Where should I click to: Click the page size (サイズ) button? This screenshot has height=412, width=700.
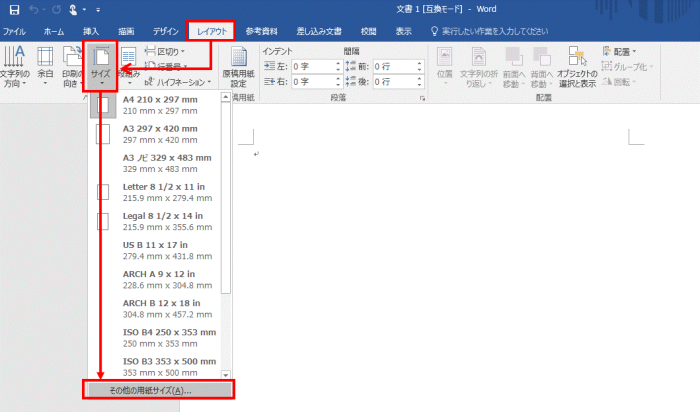(x=101, y=66)
